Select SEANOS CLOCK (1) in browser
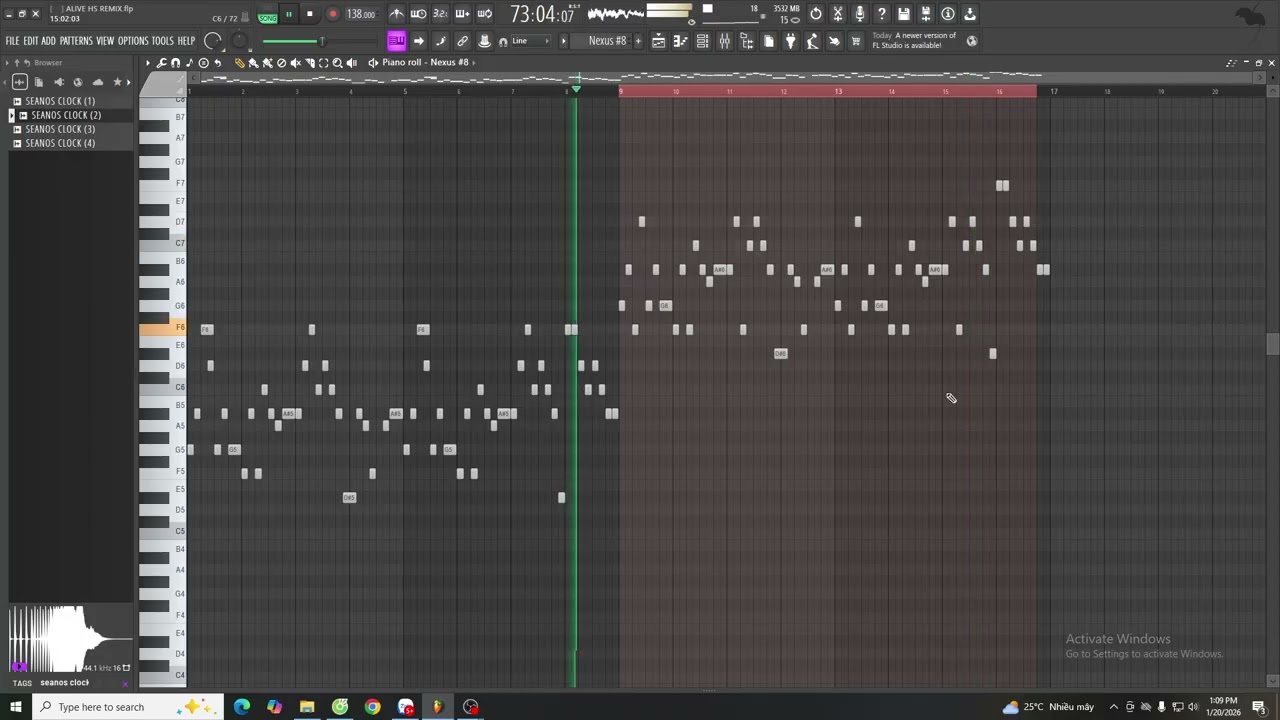1280x720 pixels. coord(60,101)
